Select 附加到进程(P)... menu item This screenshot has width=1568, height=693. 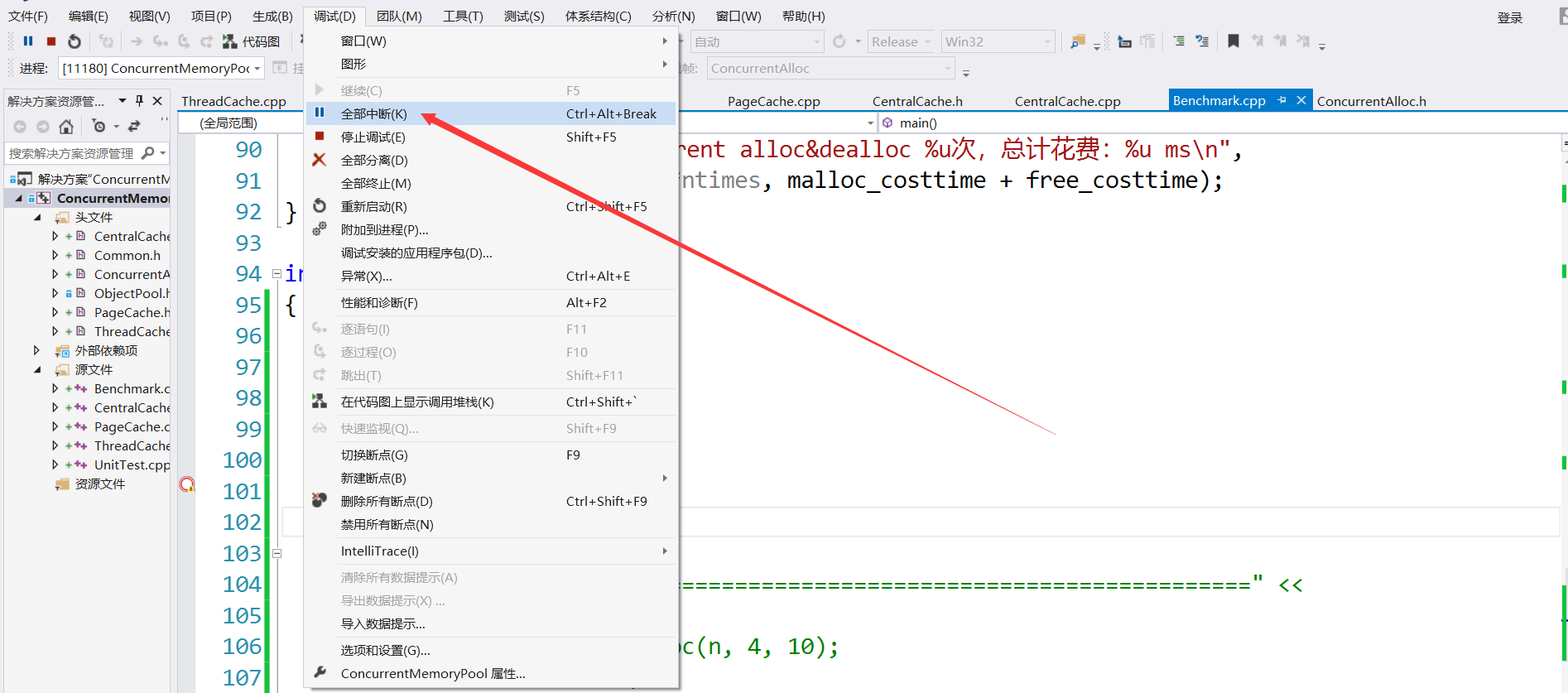[x=492, y=229]
